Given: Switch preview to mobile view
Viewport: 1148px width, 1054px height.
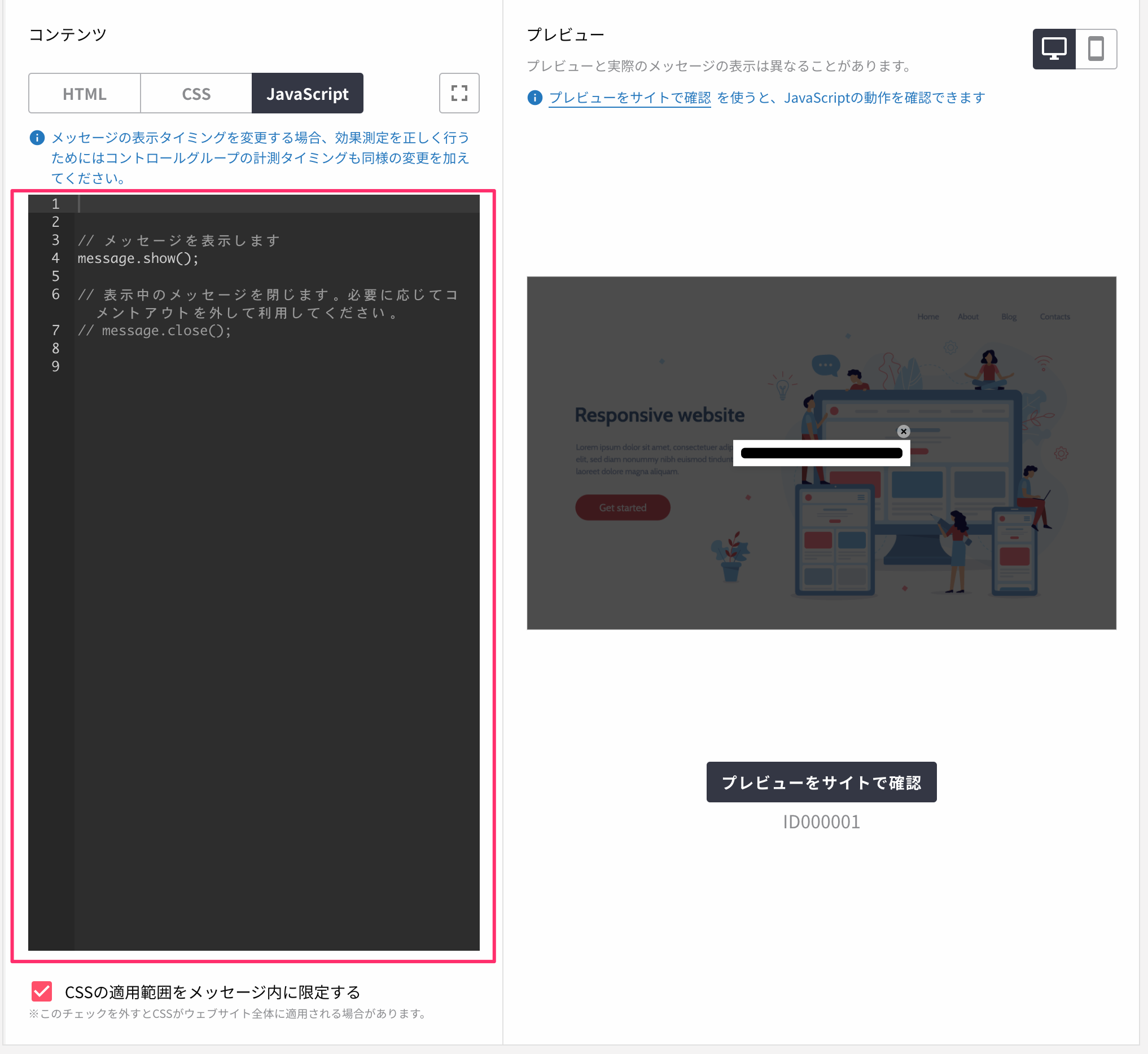Looking at the screenshot, I should click(x=1096, y=49).
